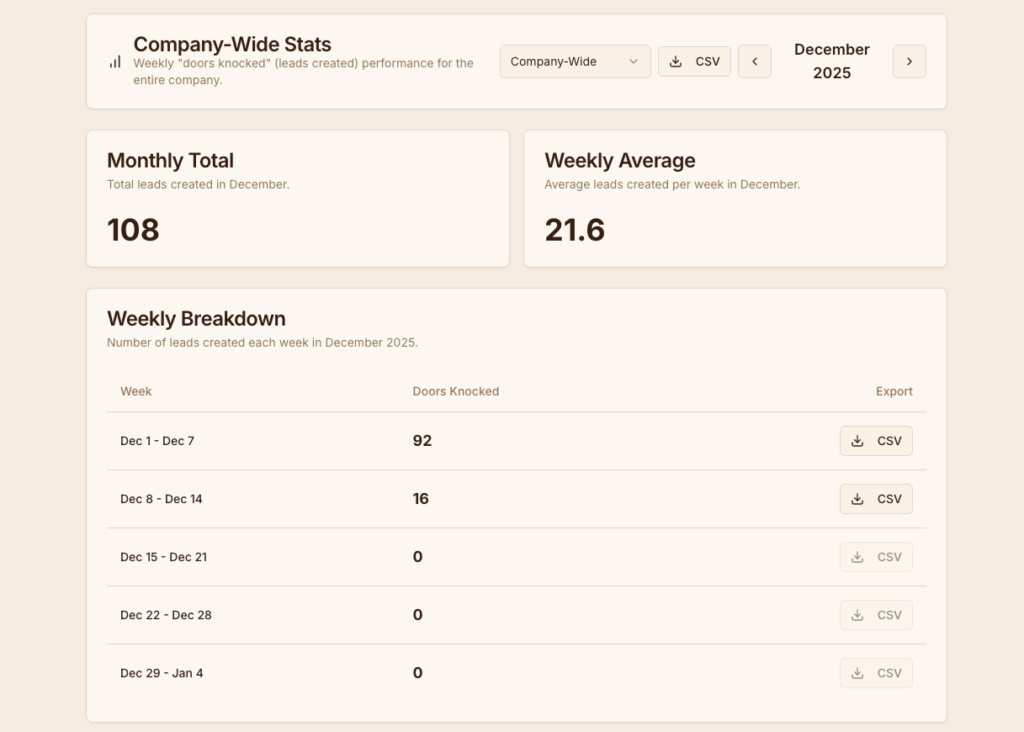Click the Company-Wide Stats title
1024x732 pixels.
coord(232,44)
